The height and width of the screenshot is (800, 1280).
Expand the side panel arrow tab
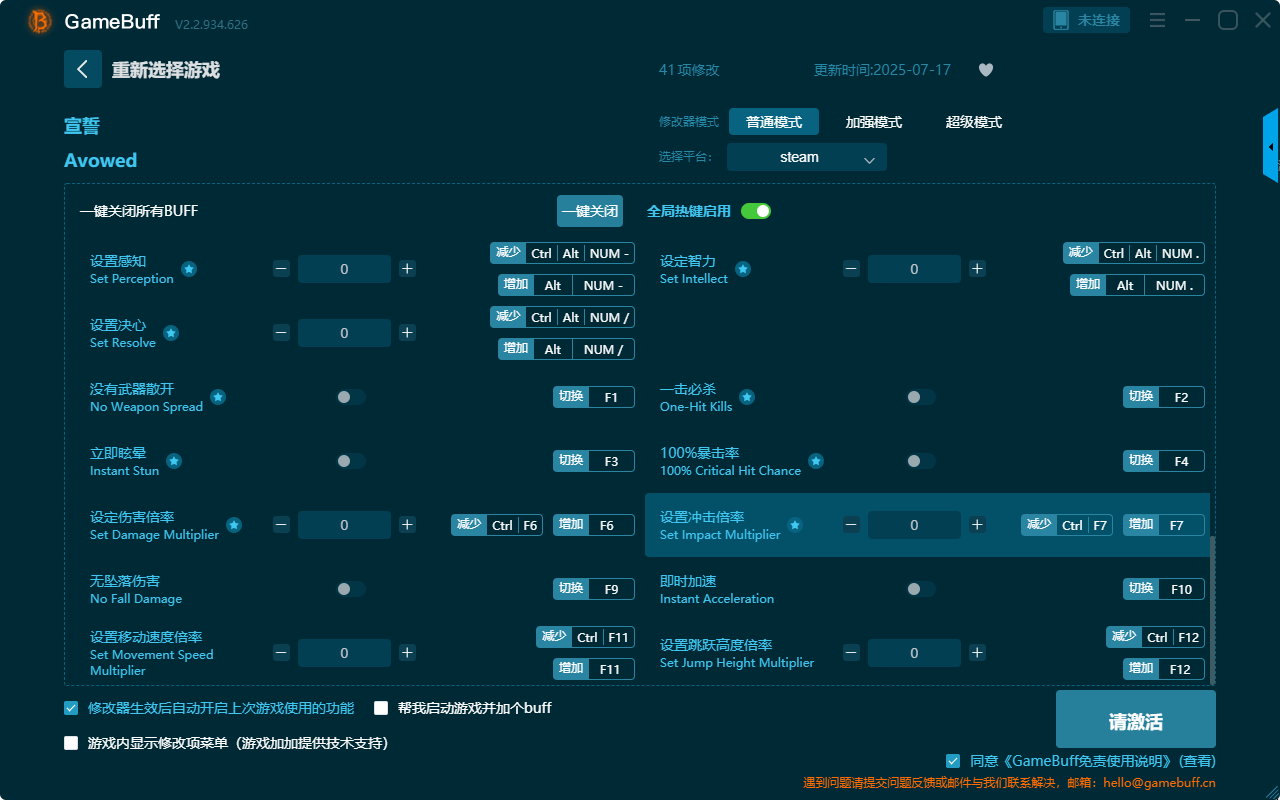(1271, 146)
